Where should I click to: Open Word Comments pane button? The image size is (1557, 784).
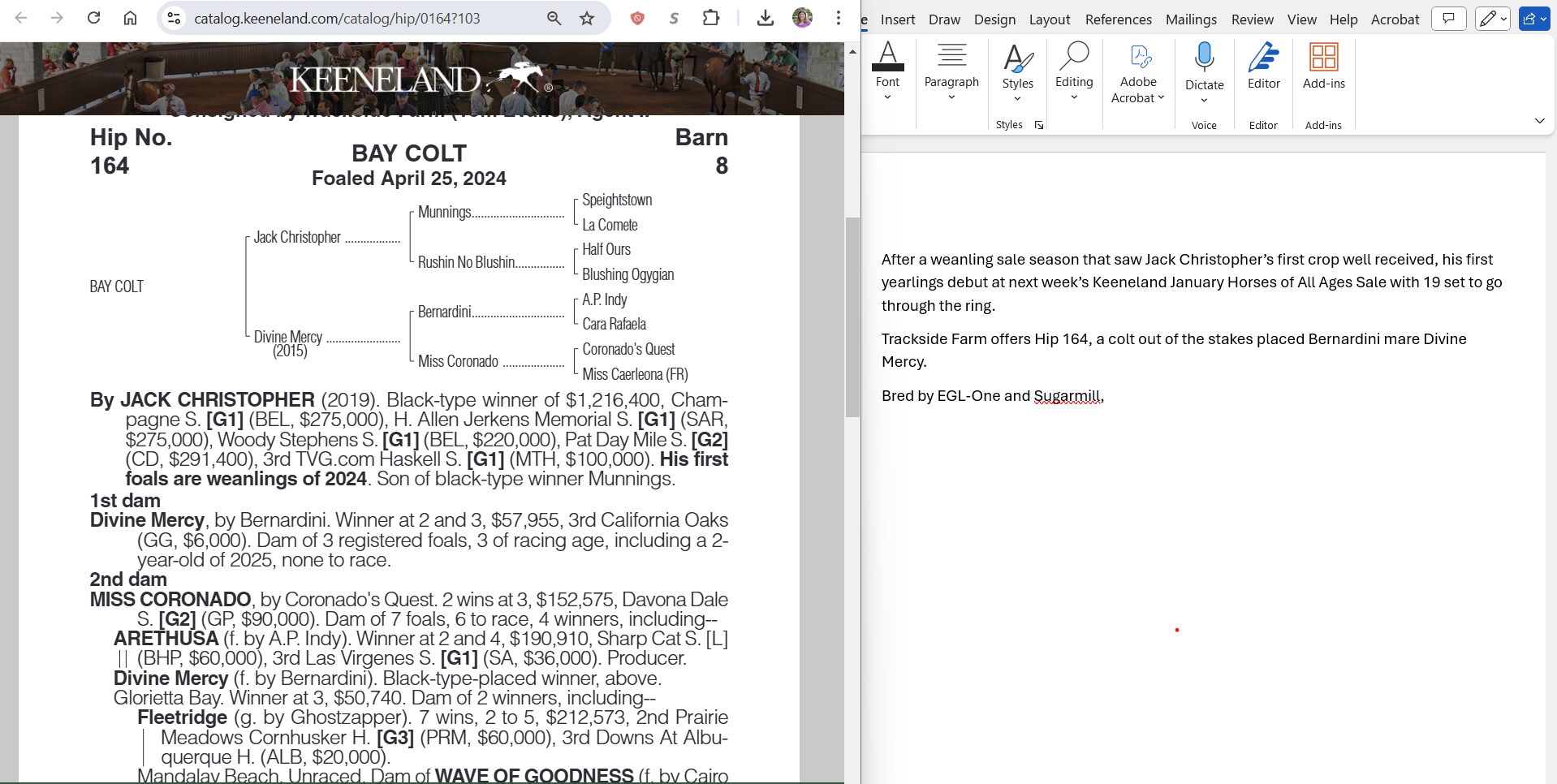click(1448, 18)
